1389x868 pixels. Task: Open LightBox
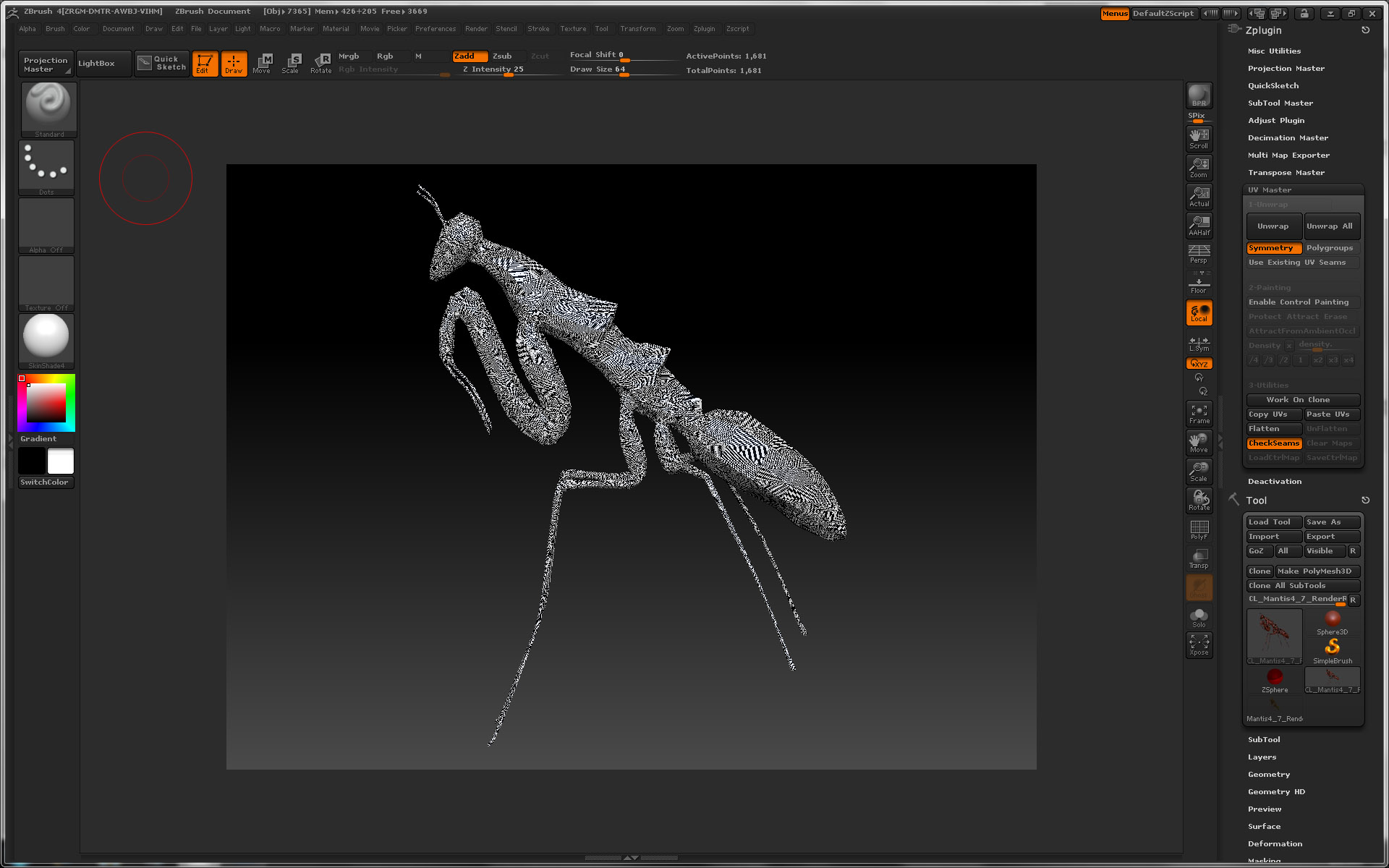click(104, 64)
